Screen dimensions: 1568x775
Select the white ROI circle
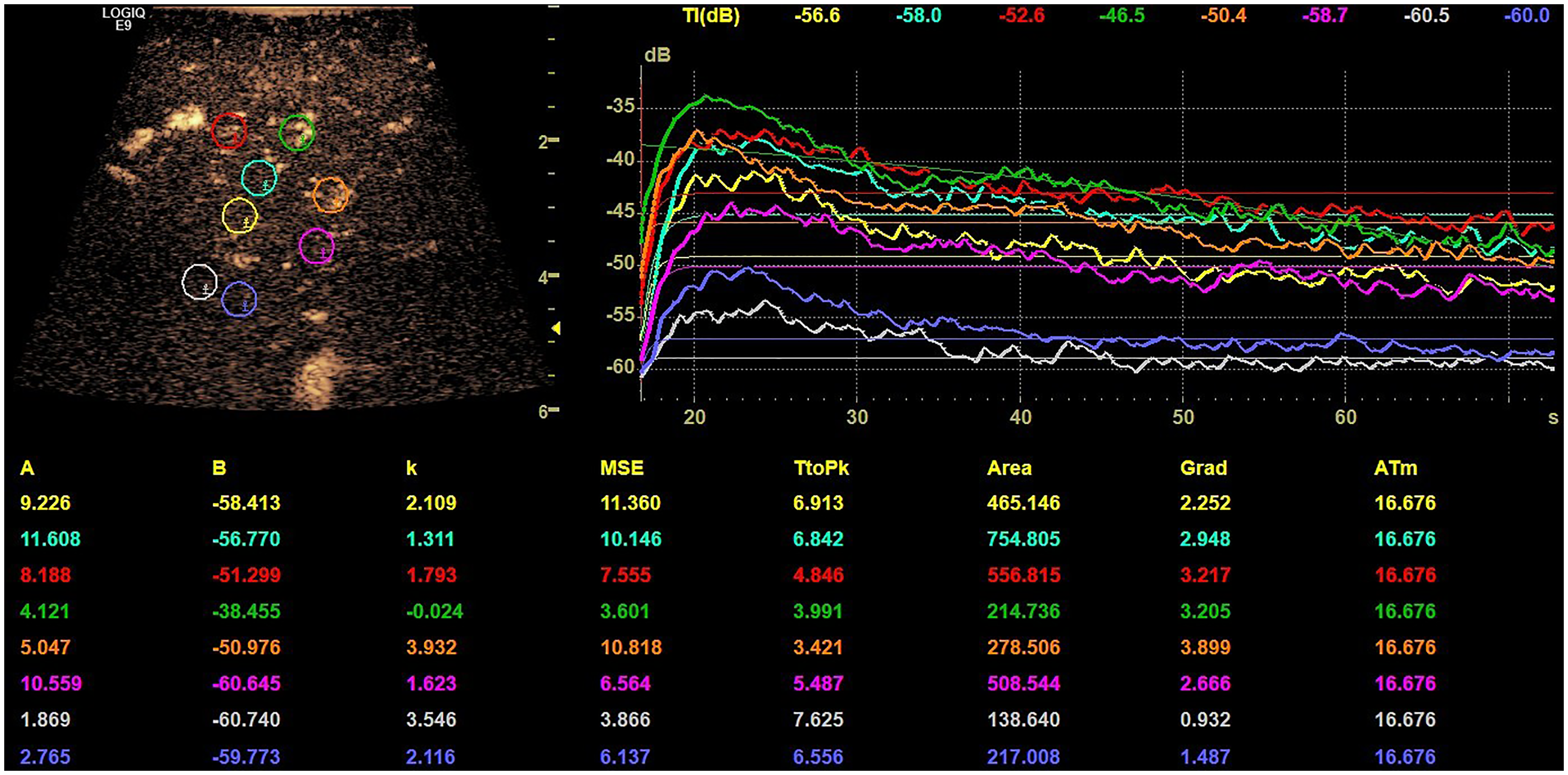pyautogui.click(x=200, y=282)
